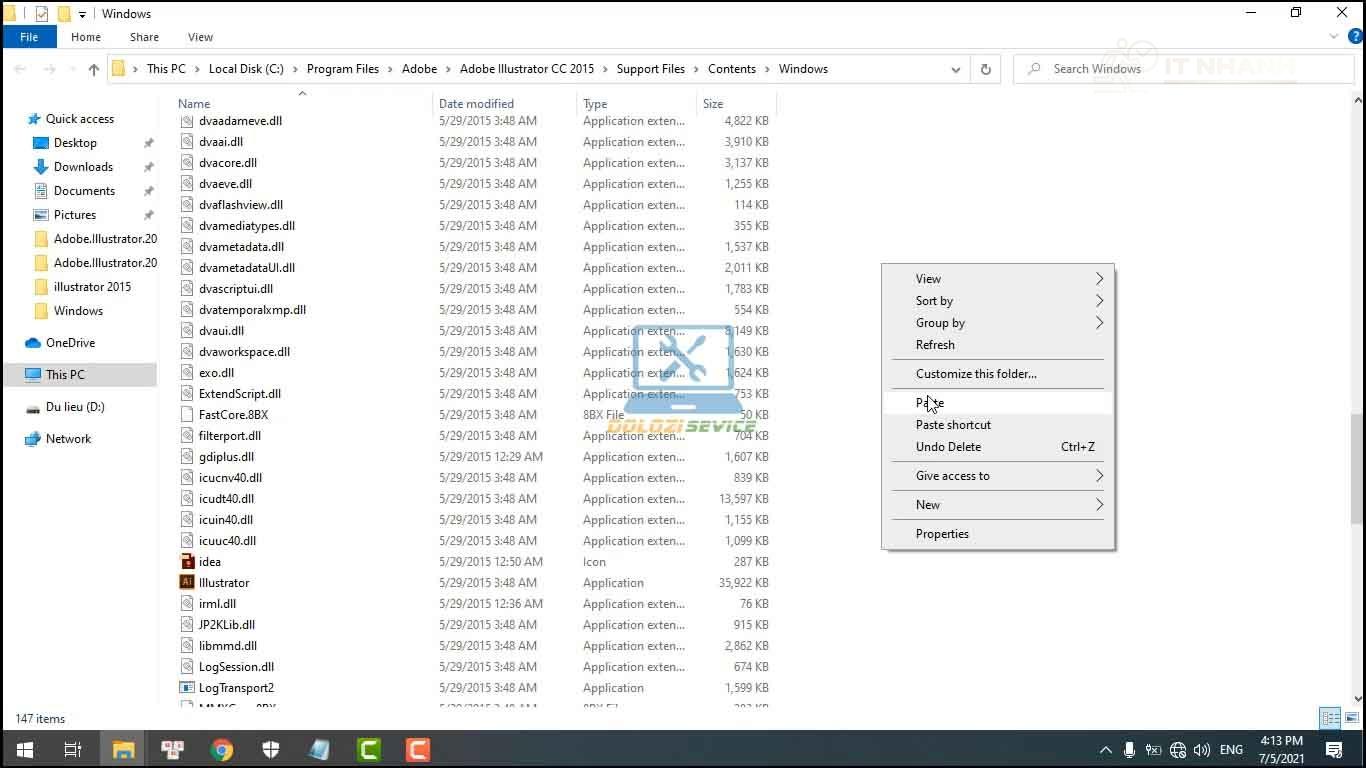Open Task View on the taskbar

pyautogui.click(x=73, y=749)
